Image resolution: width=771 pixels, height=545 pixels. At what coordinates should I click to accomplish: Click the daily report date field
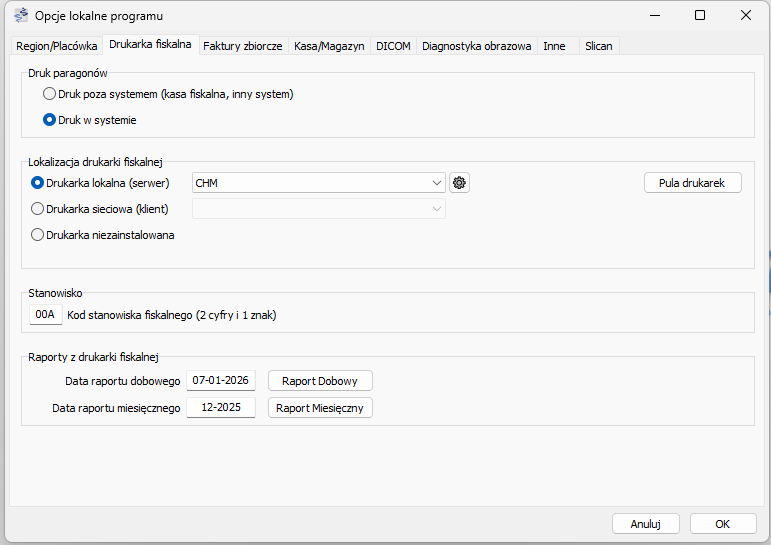tap(221, 381)
